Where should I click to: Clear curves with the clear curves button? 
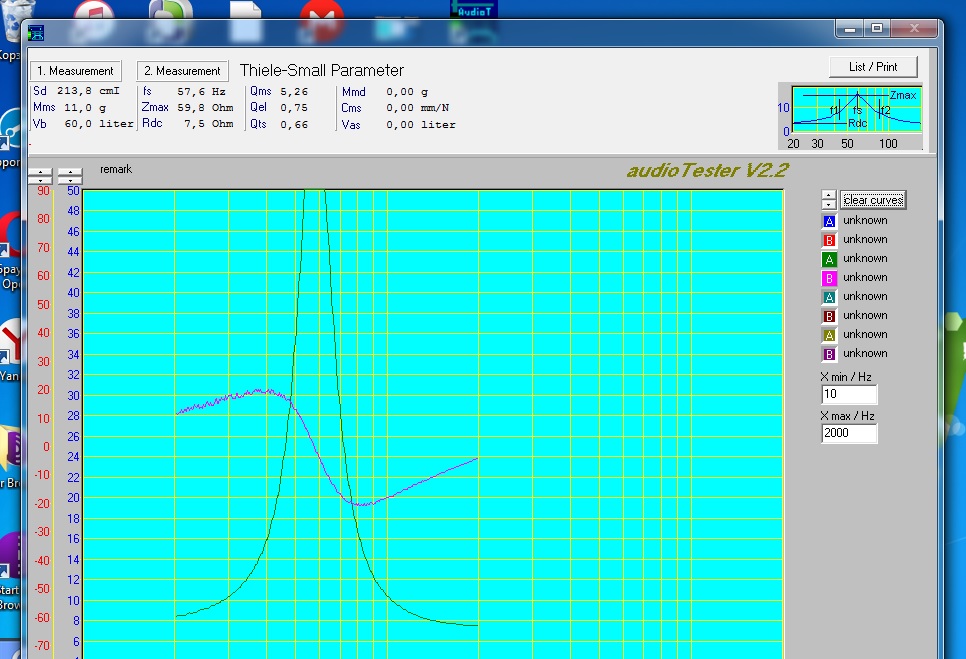[x=873, y=200]
